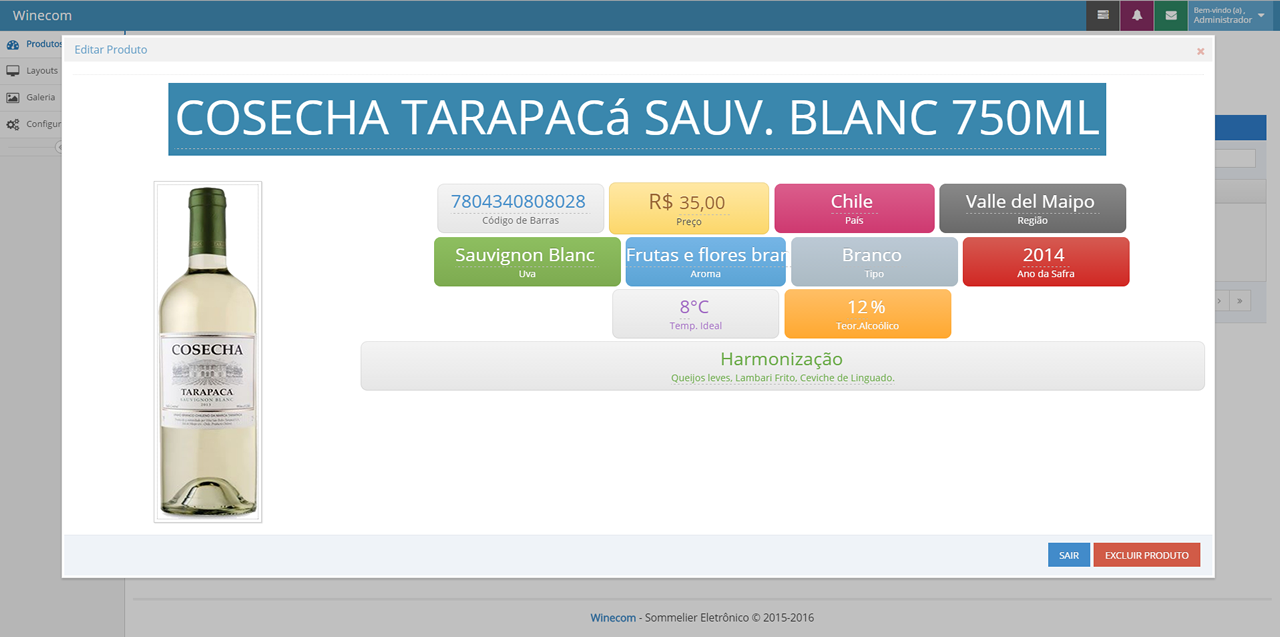Click the Valle del Maipo region tile
The height and width of the screenshot is (637, 1280).
click(1030, 202)
